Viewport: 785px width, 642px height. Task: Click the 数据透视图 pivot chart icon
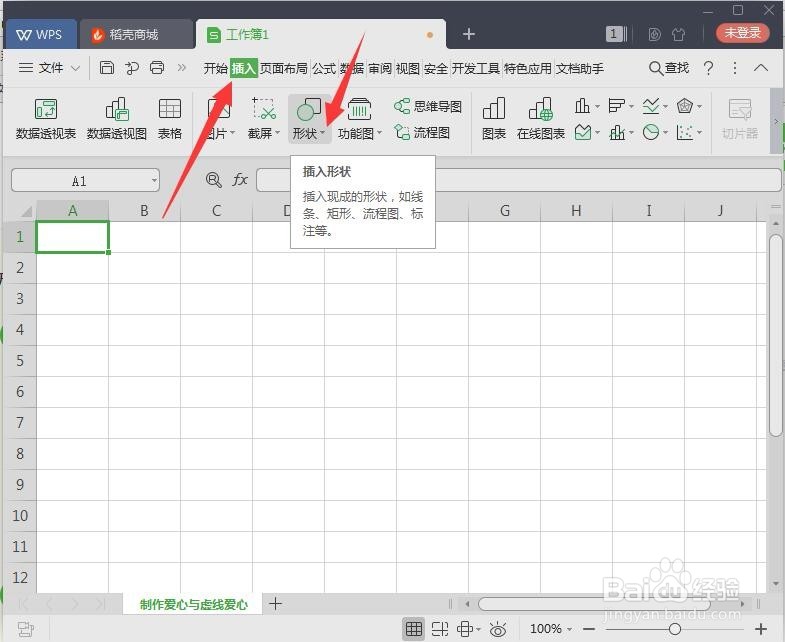click(x=117, y=109)
